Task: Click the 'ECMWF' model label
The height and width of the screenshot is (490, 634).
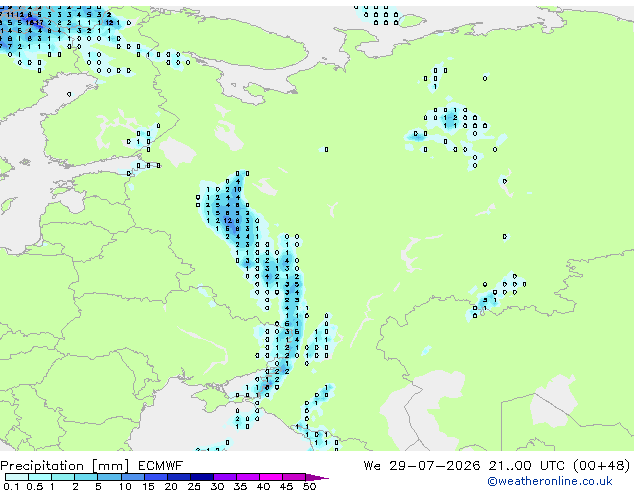Action: tap(161, 466)
